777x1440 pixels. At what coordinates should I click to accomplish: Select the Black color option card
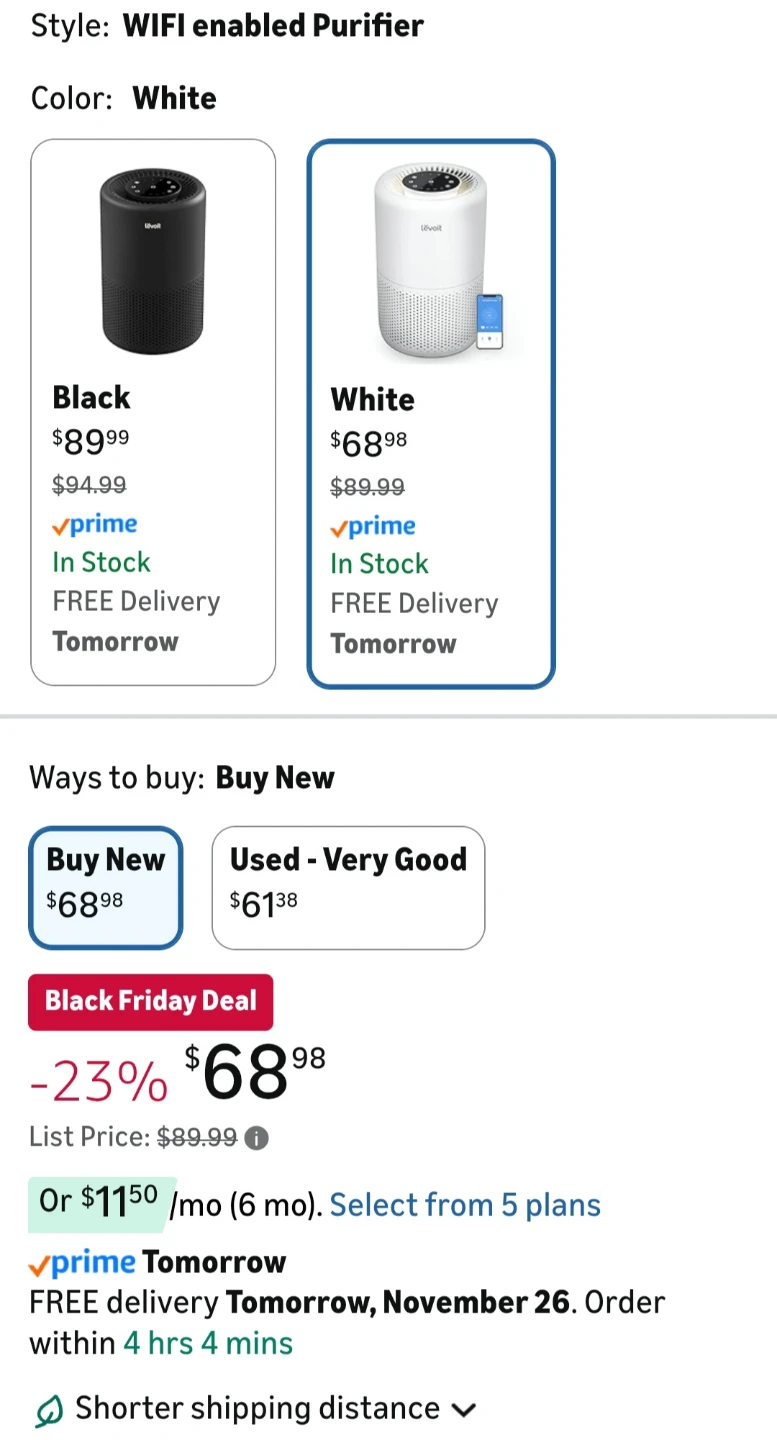click(153, 412)
